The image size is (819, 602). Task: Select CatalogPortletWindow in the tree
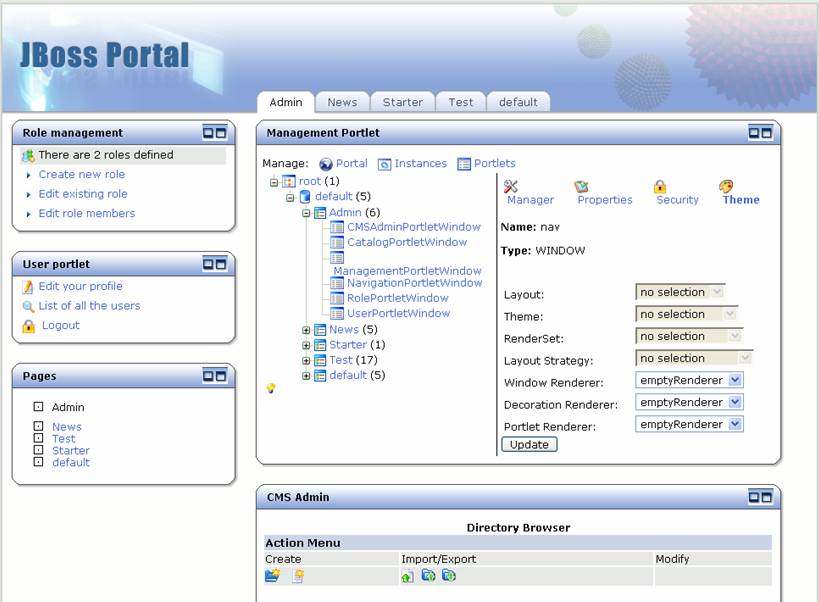[x=407, y=242]
